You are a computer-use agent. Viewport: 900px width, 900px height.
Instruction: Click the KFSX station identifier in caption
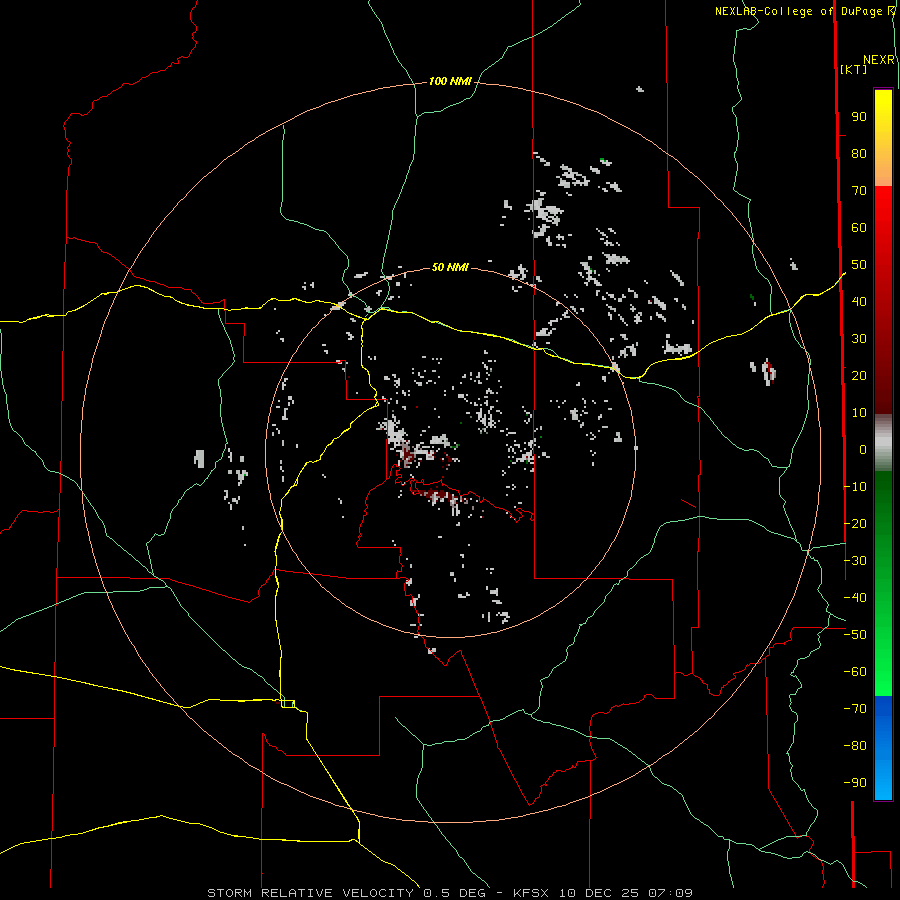tap(531, 893)
